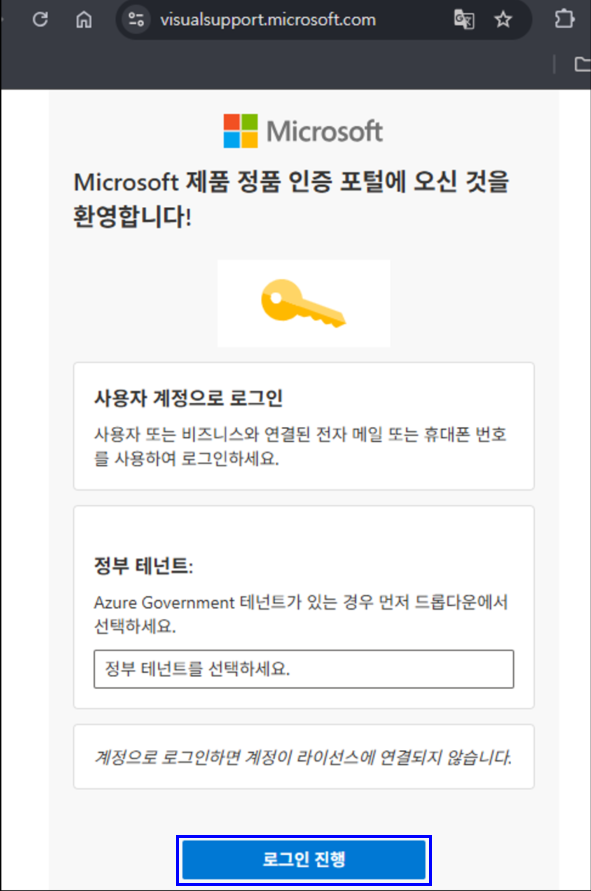Open the browser extensions puzzle icon
The height and width of the screenshot is (891, 591).
[x=565, y=18]
